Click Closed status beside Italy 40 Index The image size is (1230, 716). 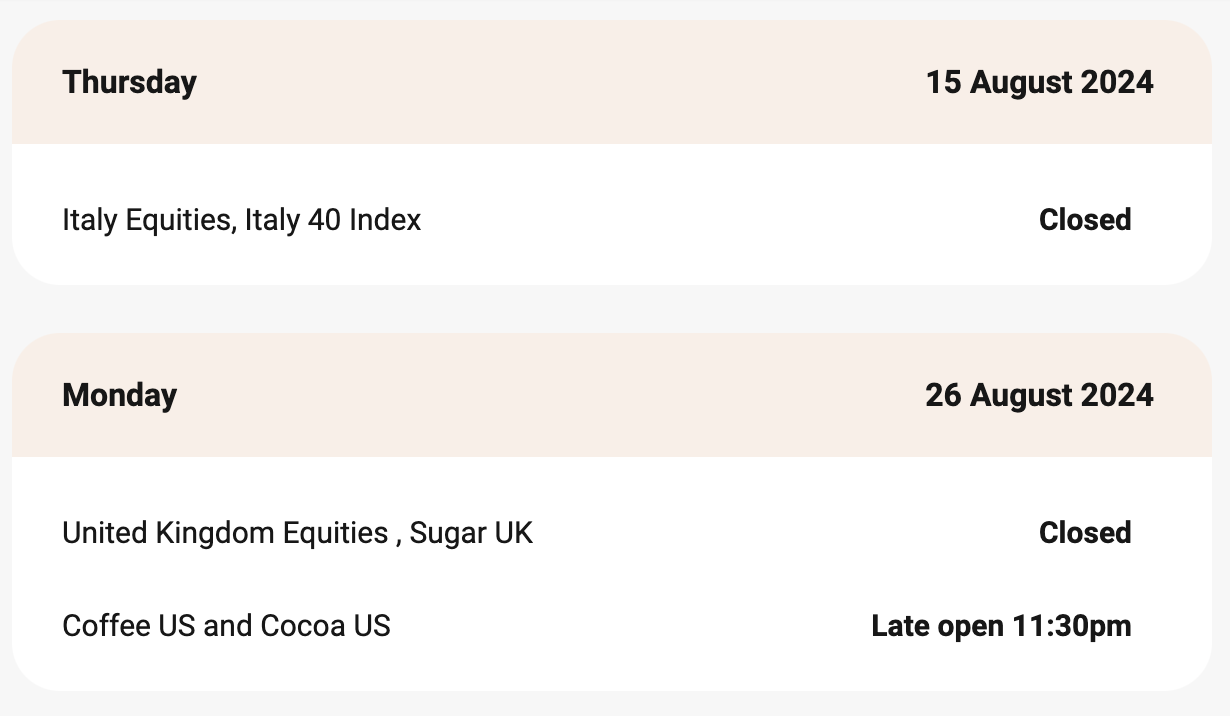point(1085,220)
